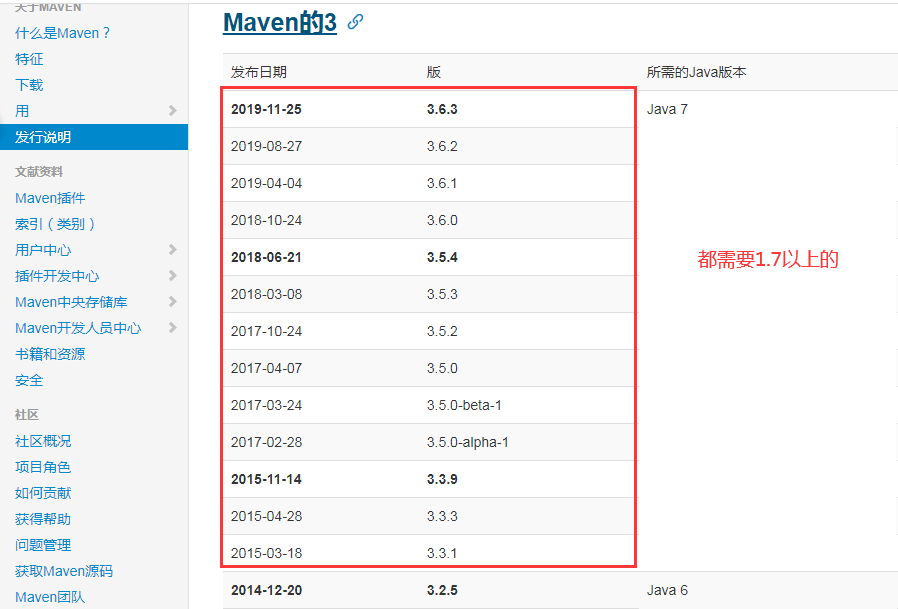The image size is (898, 609).
Task: Open the "问题管理" link
Action: 44,544
